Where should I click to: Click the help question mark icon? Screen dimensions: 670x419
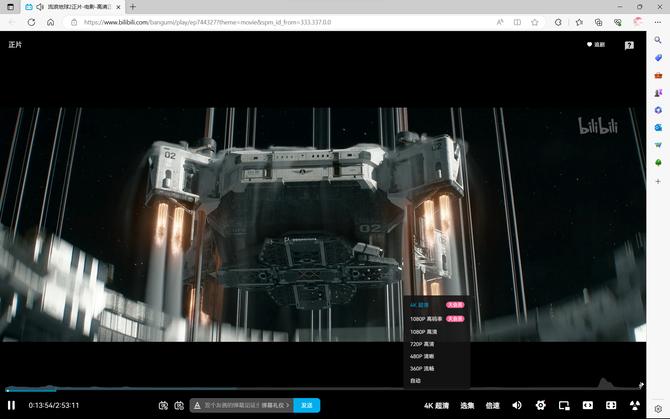point(629,45)
